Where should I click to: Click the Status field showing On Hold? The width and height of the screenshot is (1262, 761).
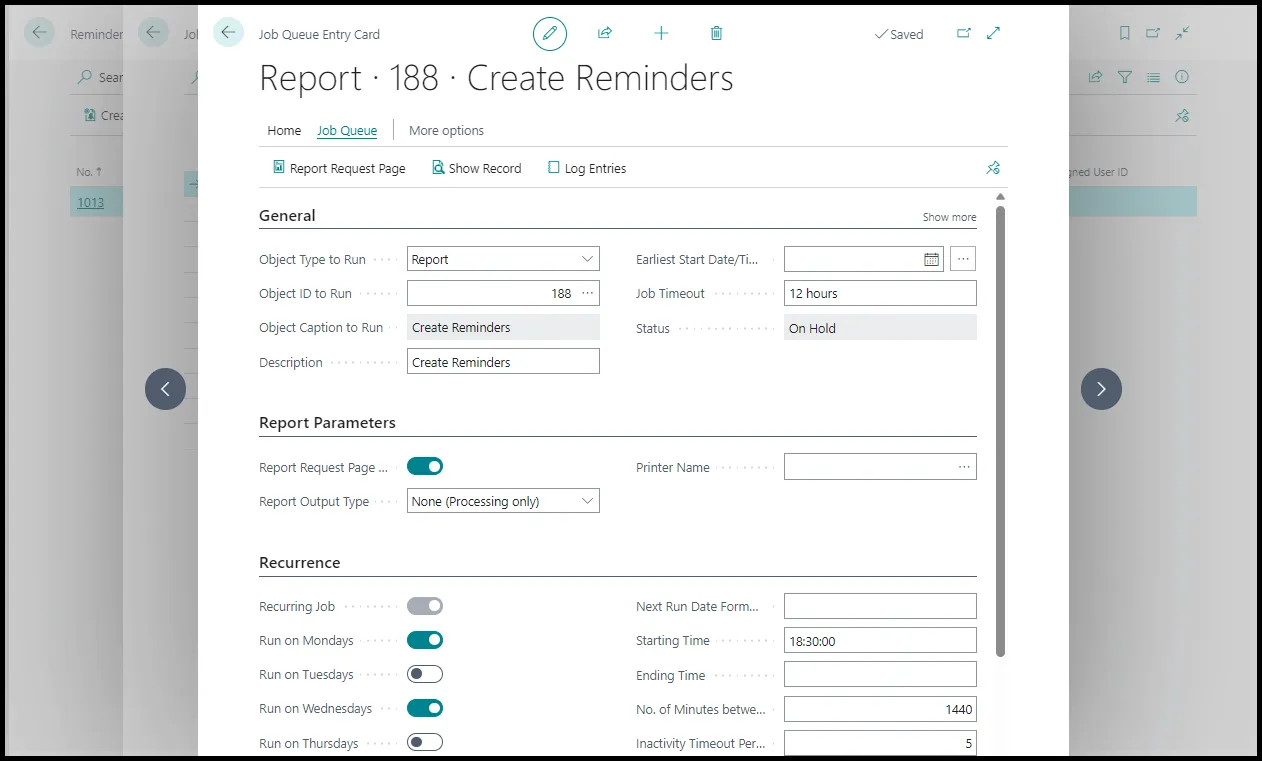coord(880,328)
